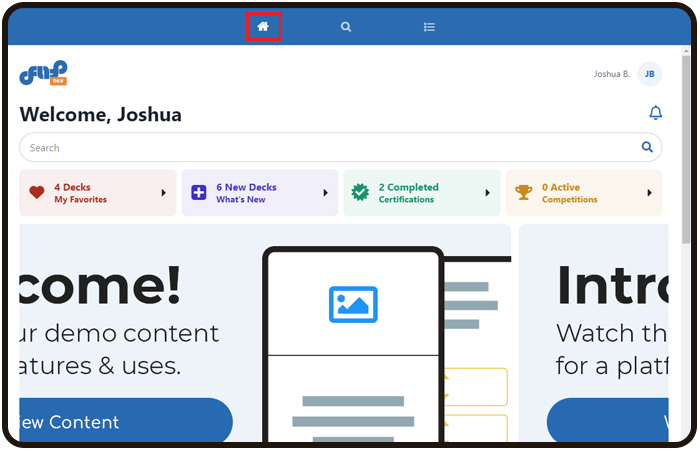Open the search icon in top navigation bar
Image resolution: width=700 pixels, height=450 pixels.
click(346, 27)
